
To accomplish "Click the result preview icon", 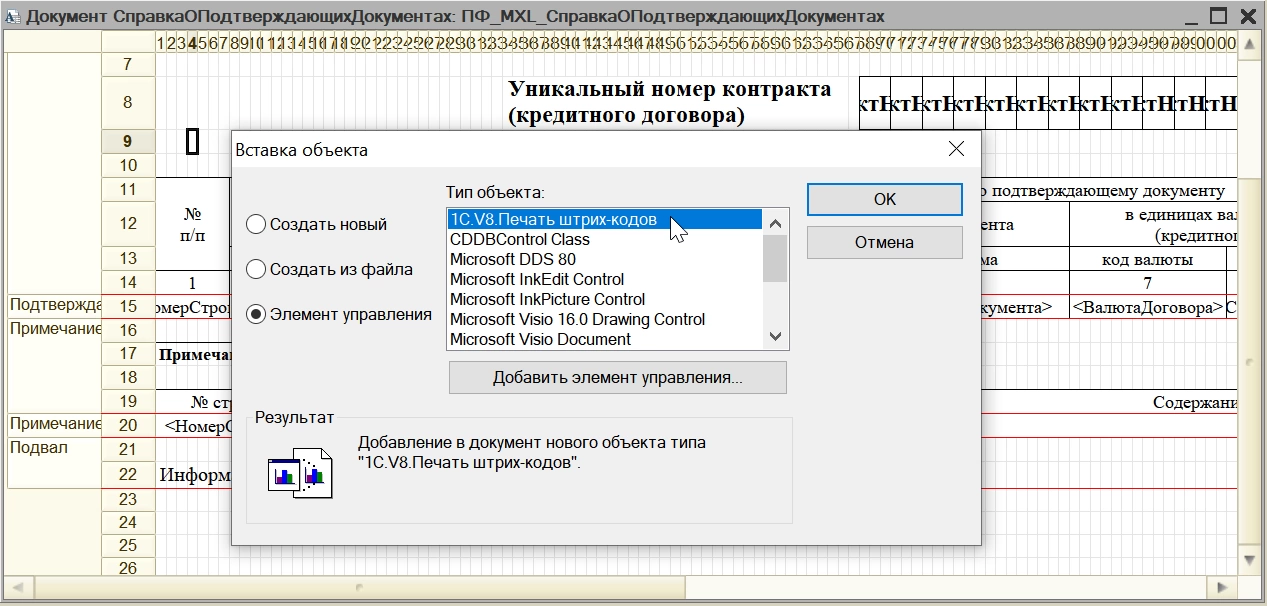I will [299, 474].
